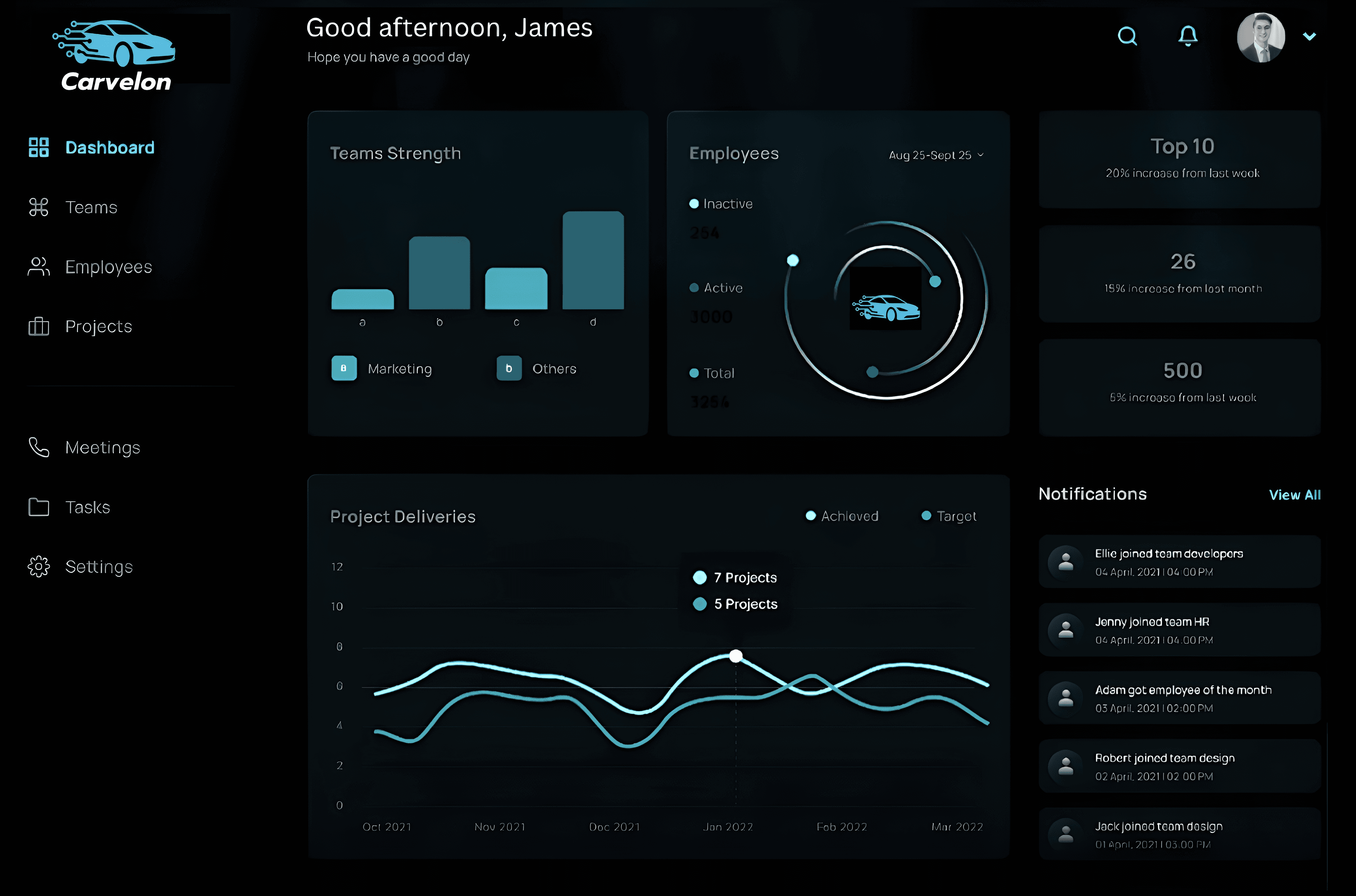Click View All notifications link
The width and height of the screenshot is (1356, 896).
[1294, 495]
